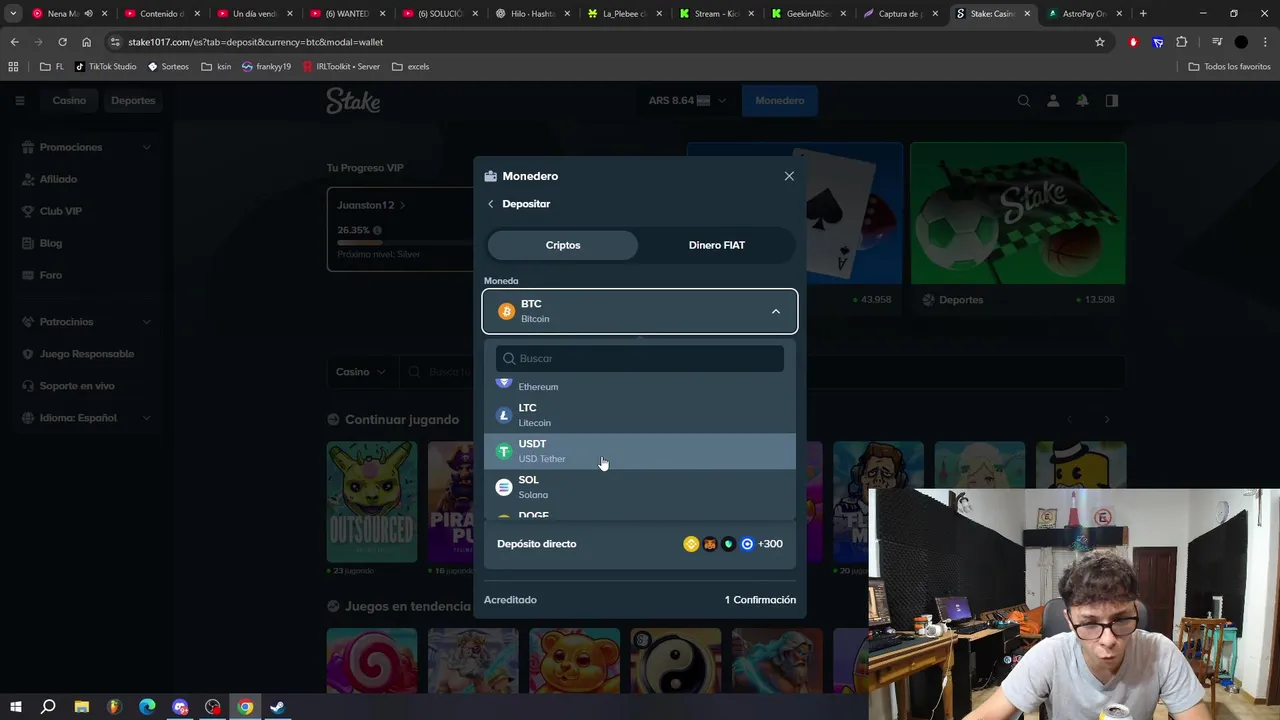This screenshot has height=720, width=1280.
Task: Expand the Idioma: Español language selector
Action: [86, 418]
